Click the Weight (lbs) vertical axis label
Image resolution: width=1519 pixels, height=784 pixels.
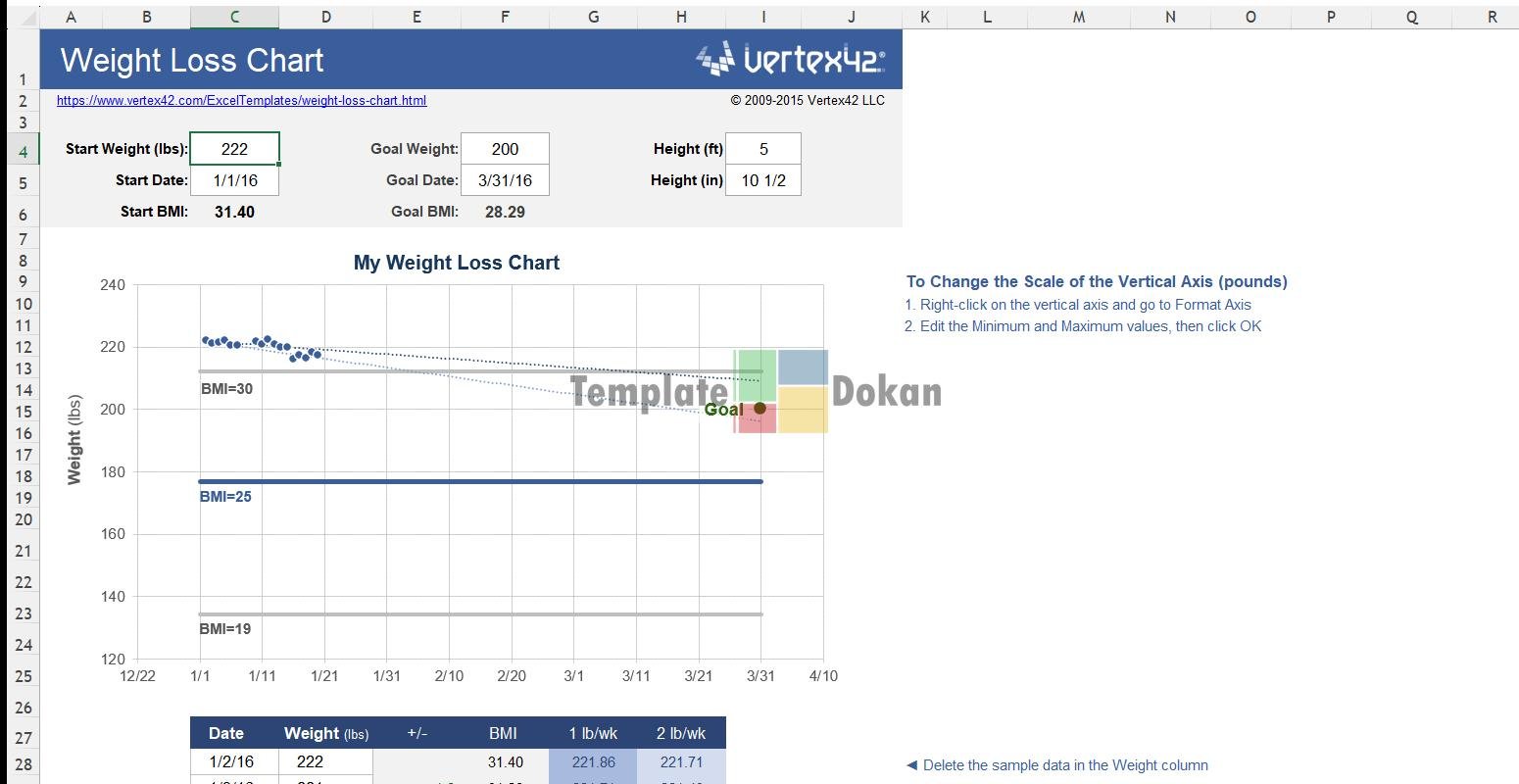click(74, 439)
